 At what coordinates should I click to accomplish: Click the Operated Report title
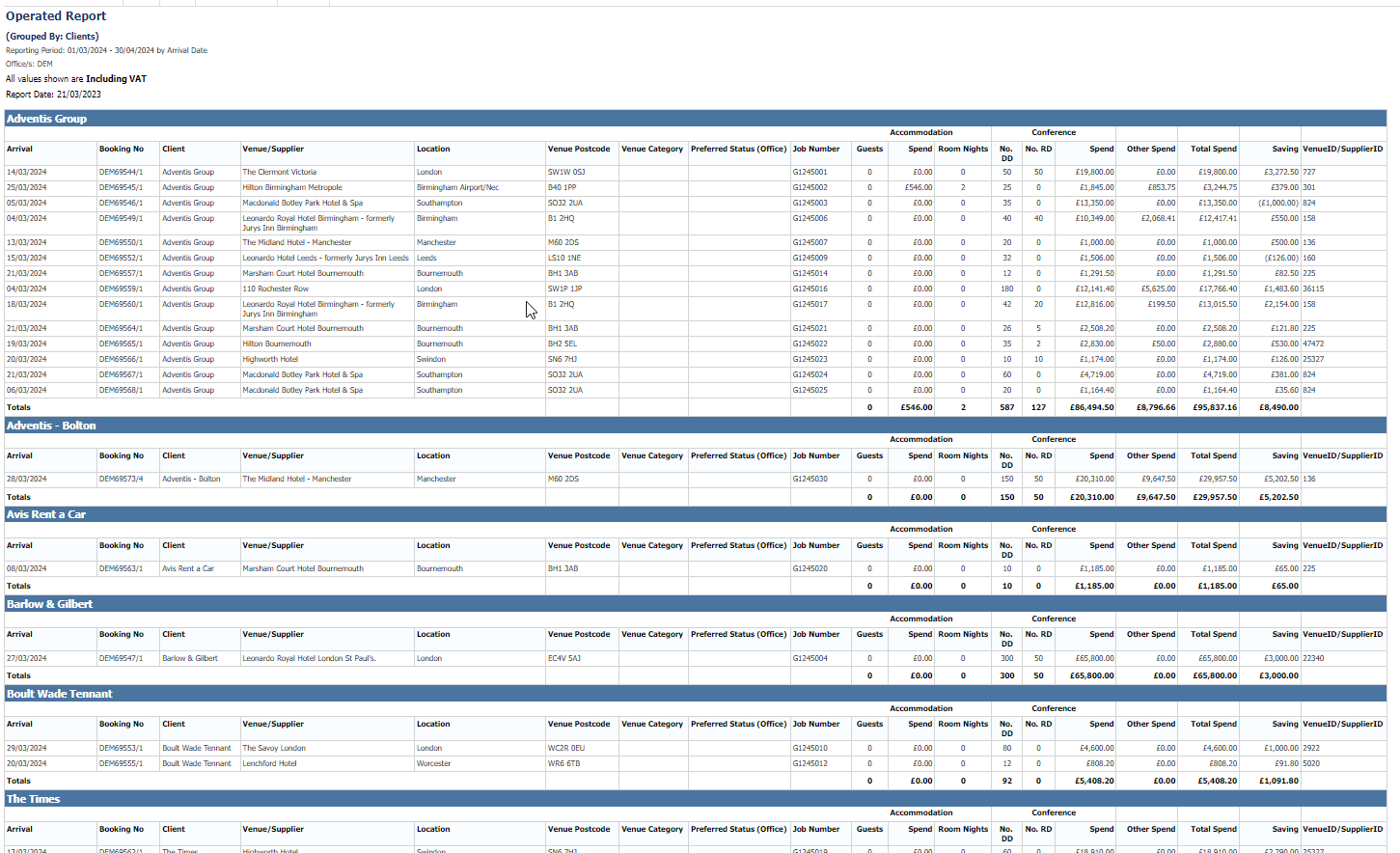56,16
